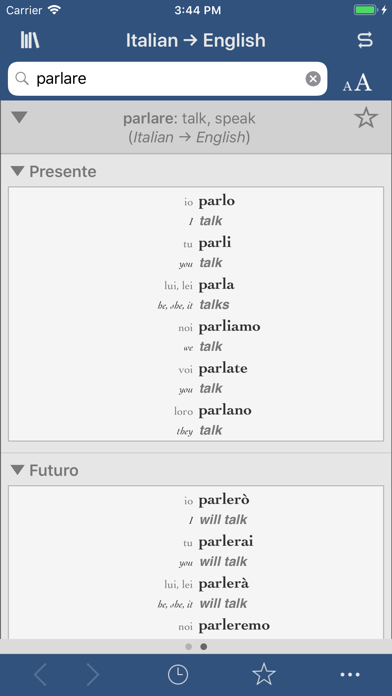Favorite the parlare entry star
Image resolution: width=392 pixels, height=696 pixels.
pyautogui.click(x=366, y=119)
